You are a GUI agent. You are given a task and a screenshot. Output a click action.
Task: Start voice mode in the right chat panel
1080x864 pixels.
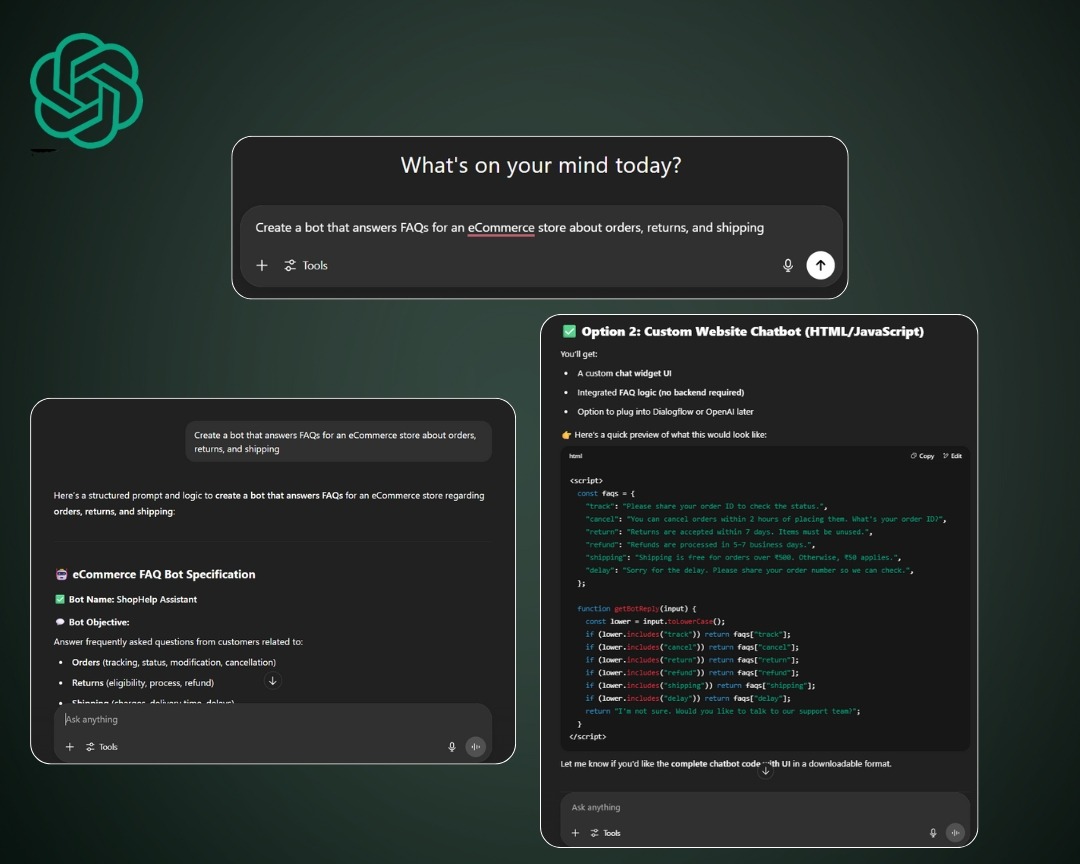click(955, 832)
